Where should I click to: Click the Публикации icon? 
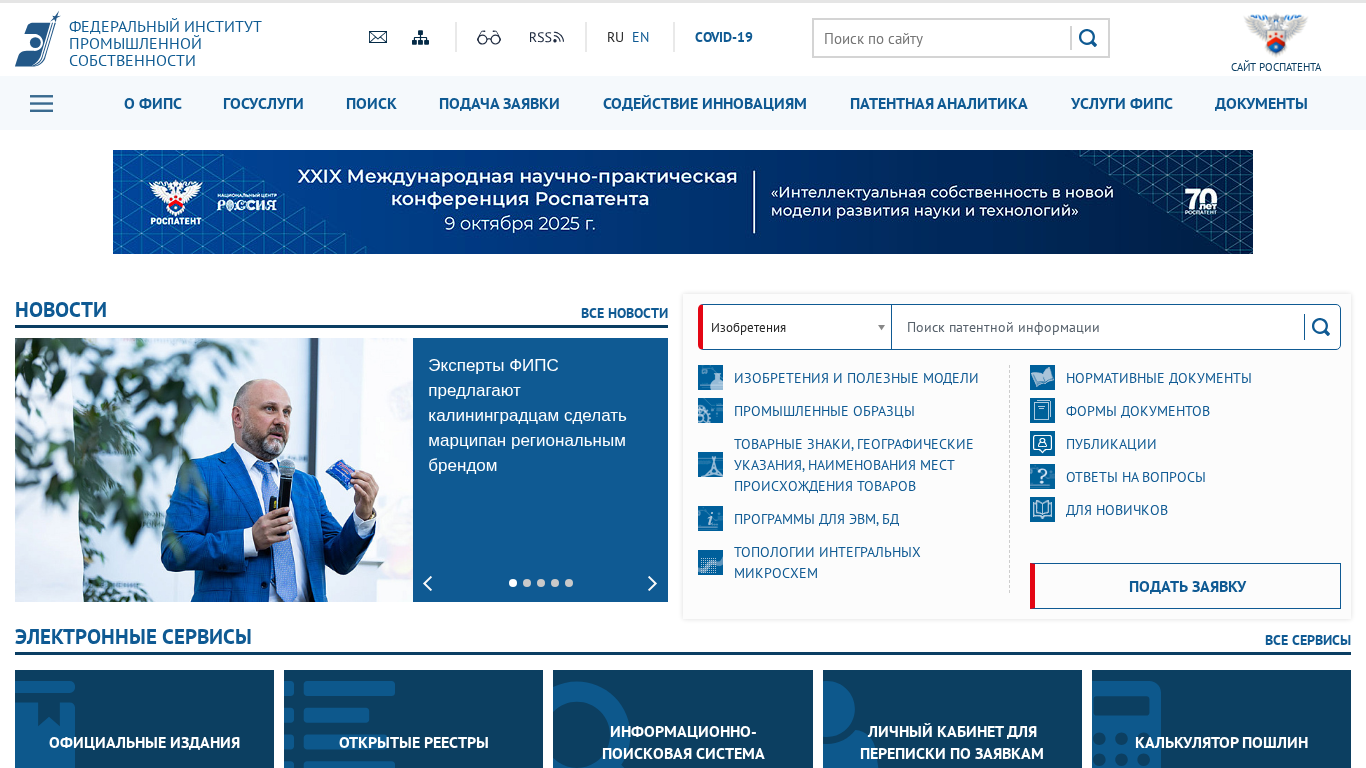point(1042,444)
